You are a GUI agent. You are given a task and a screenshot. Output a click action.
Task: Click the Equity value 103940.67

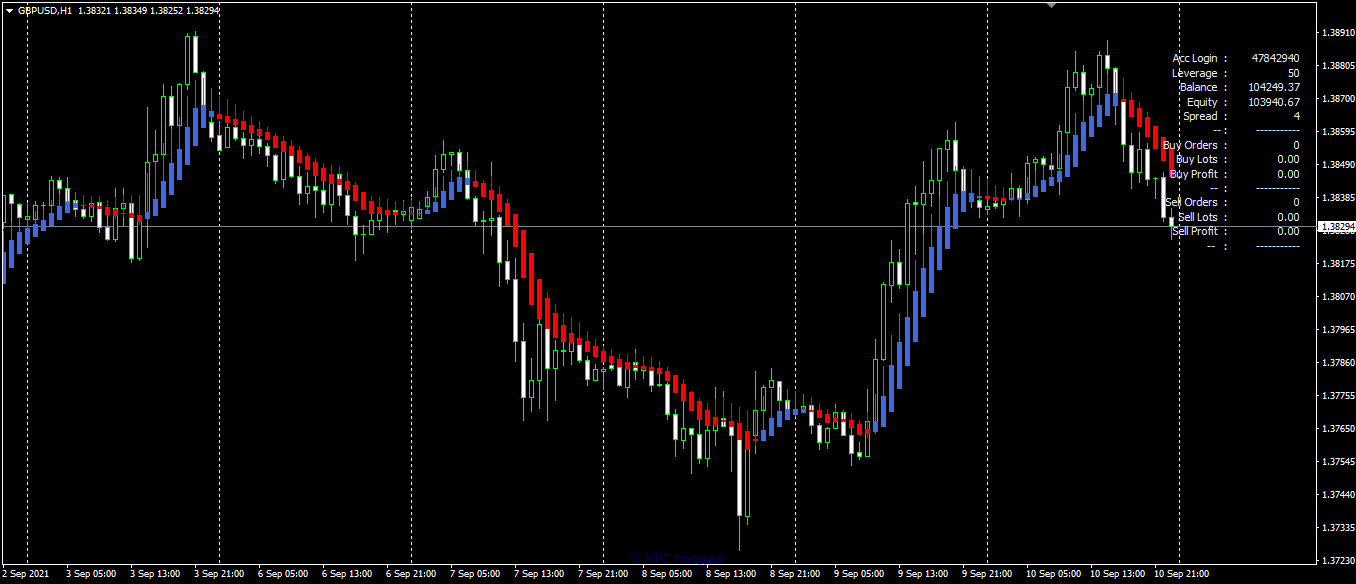(x=1274, y=102)
